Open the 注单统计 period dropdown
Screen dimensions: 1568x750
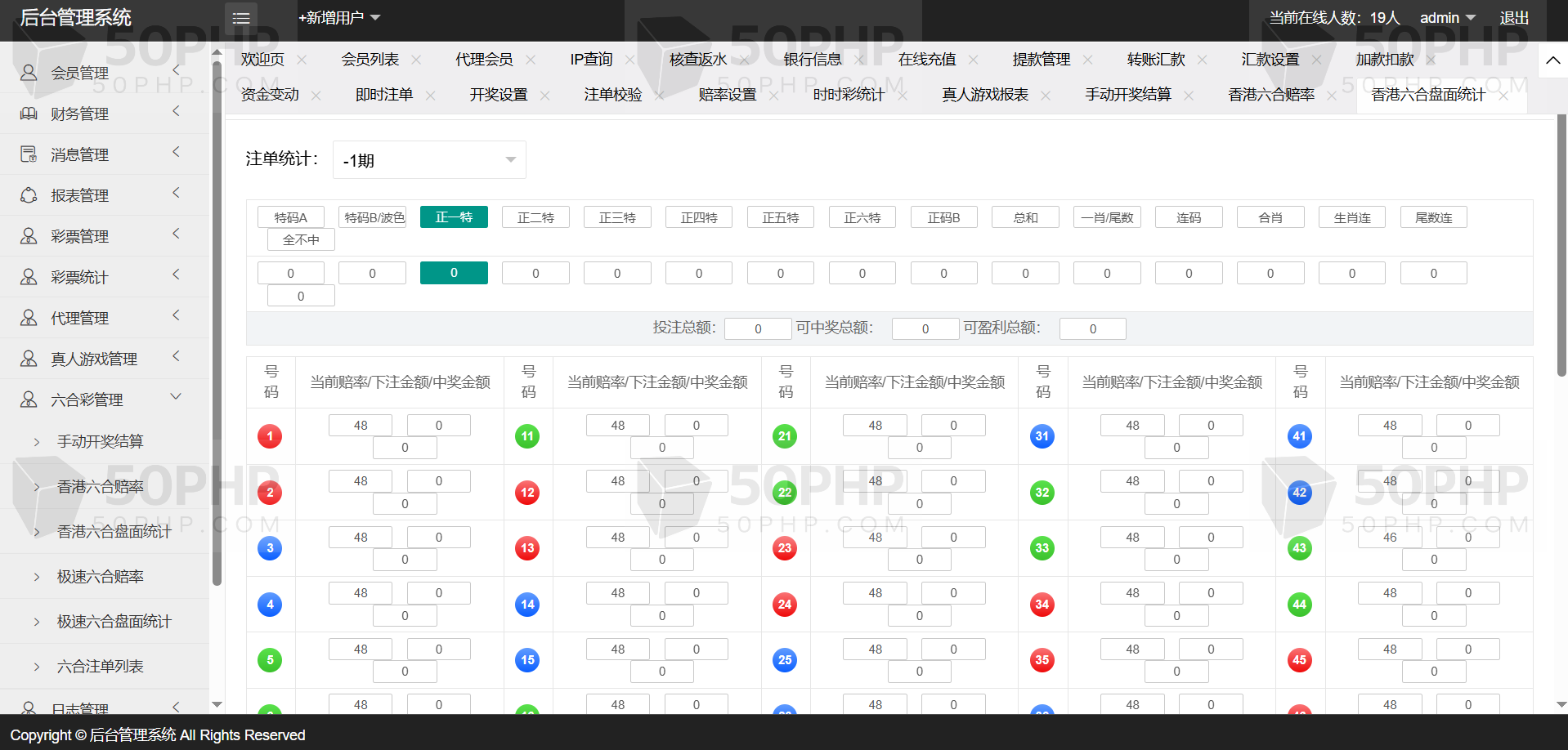pos(429,160)
